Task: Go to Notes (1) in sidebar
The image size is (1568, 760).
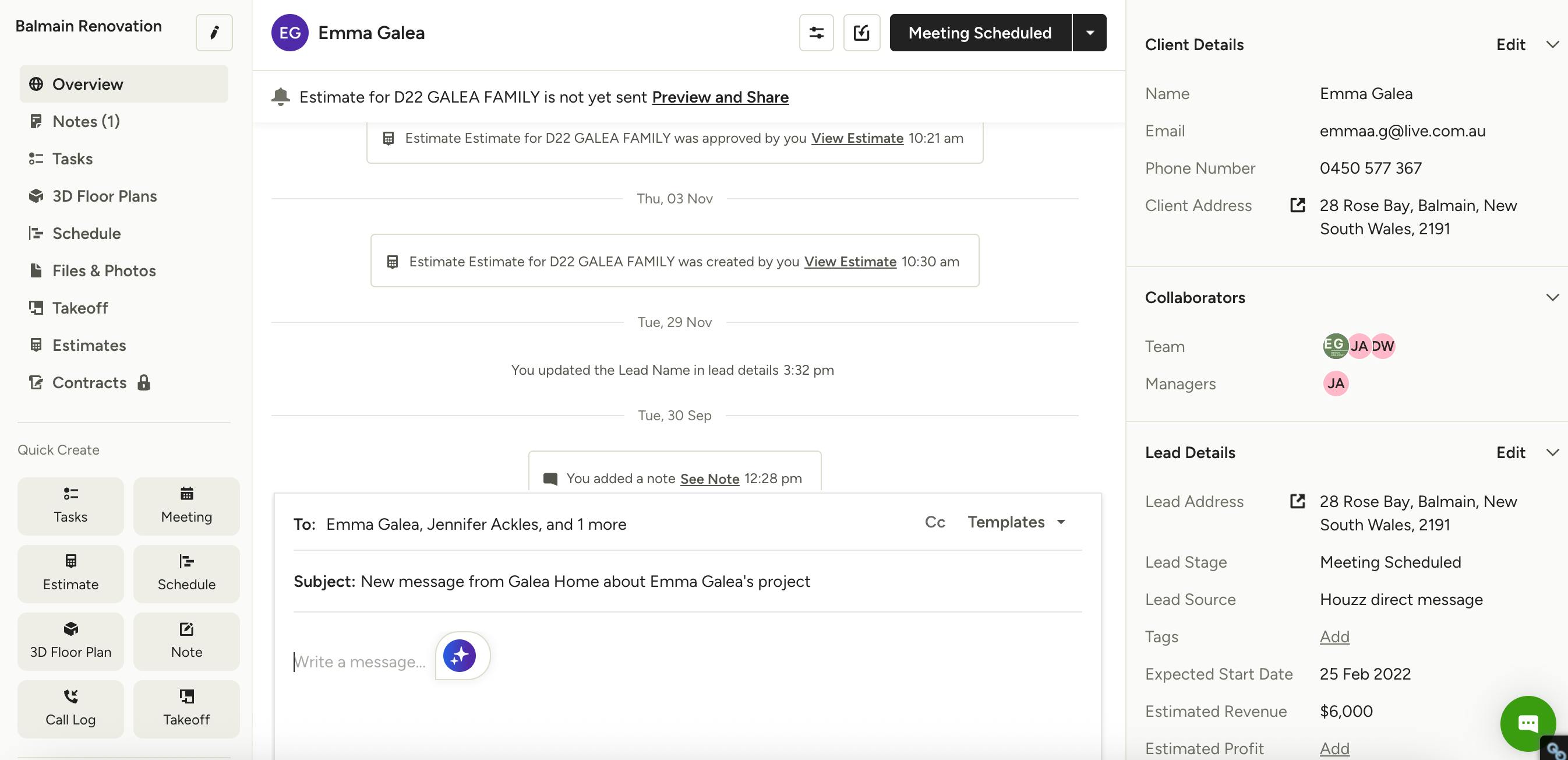Action: click(x=124, y=121)
